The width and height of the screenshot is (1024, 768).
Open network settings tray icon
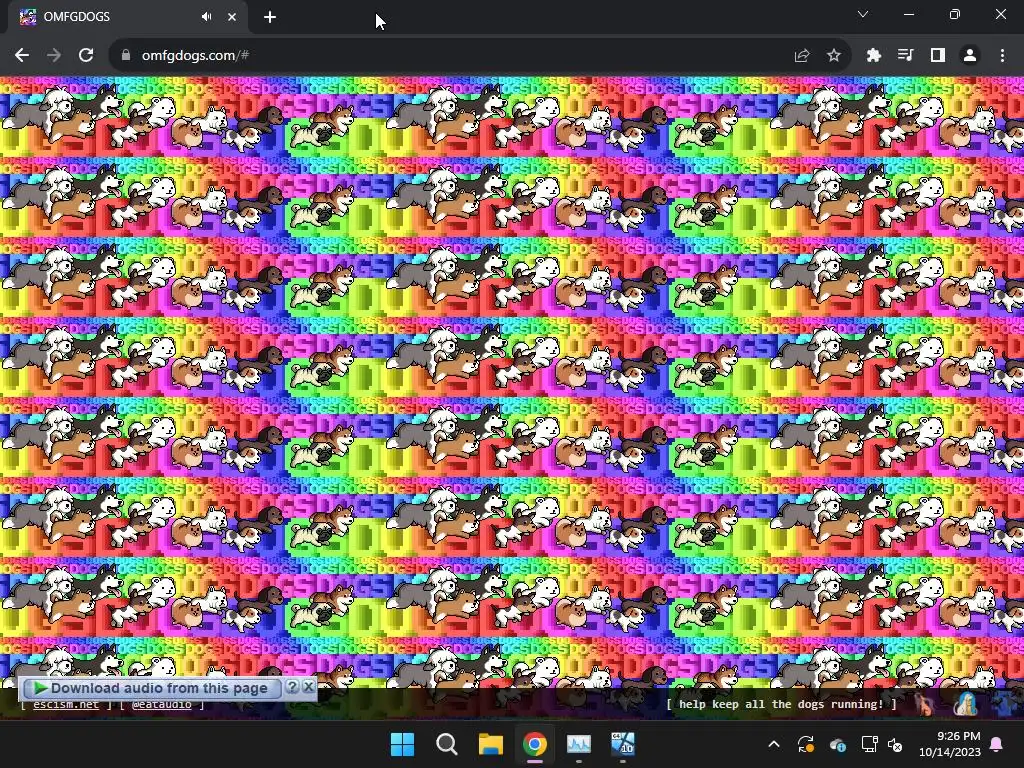coord(869,744)
